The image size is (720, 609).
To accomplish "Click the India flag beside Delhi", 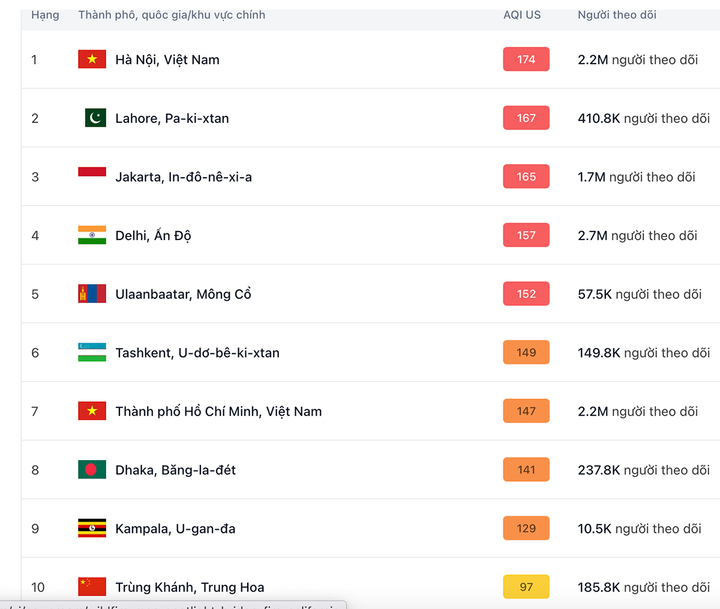I will 92,235.
